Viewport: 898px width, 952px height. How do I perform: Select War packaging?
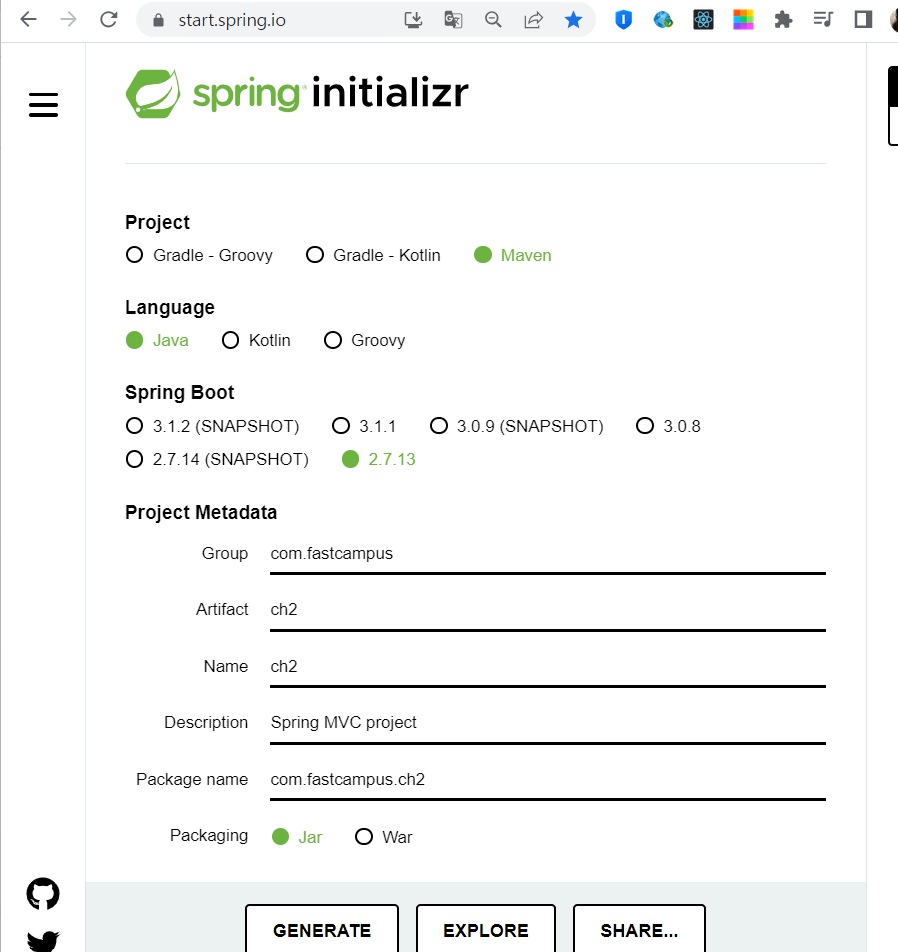(383, 837)
